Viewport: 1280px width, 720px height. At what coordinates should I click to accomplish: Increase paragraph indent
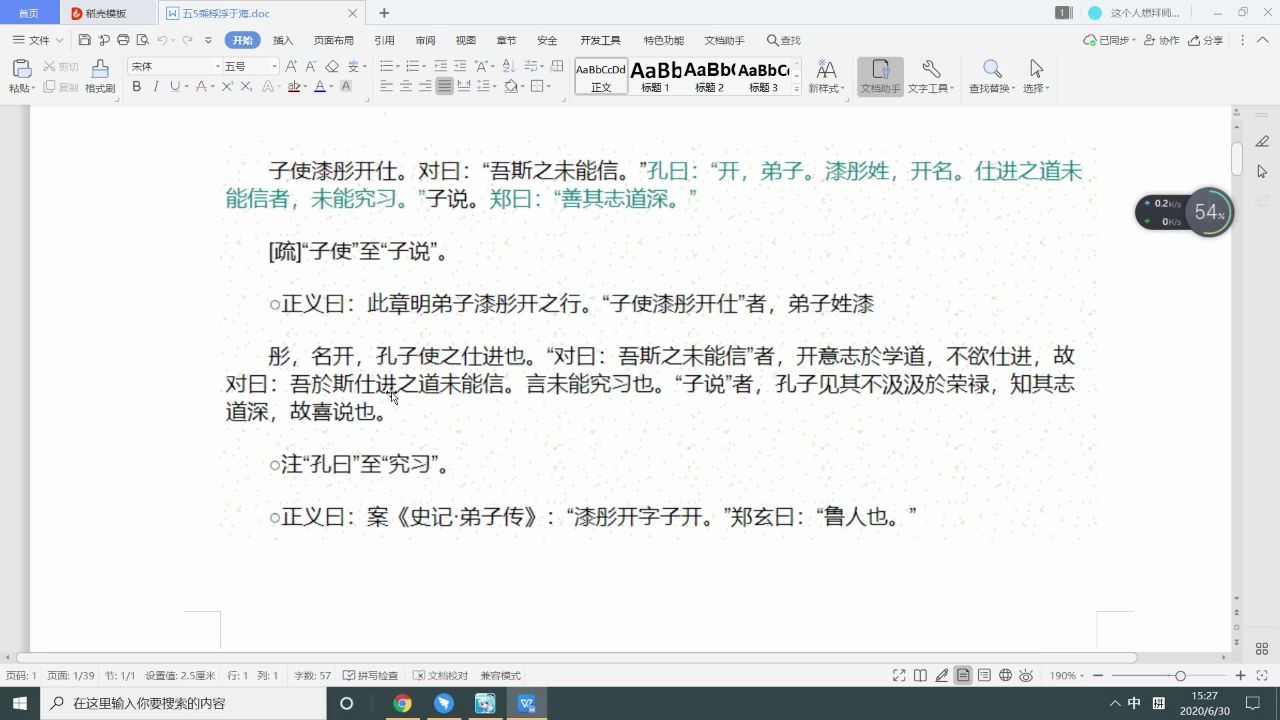tap(460, 66)
